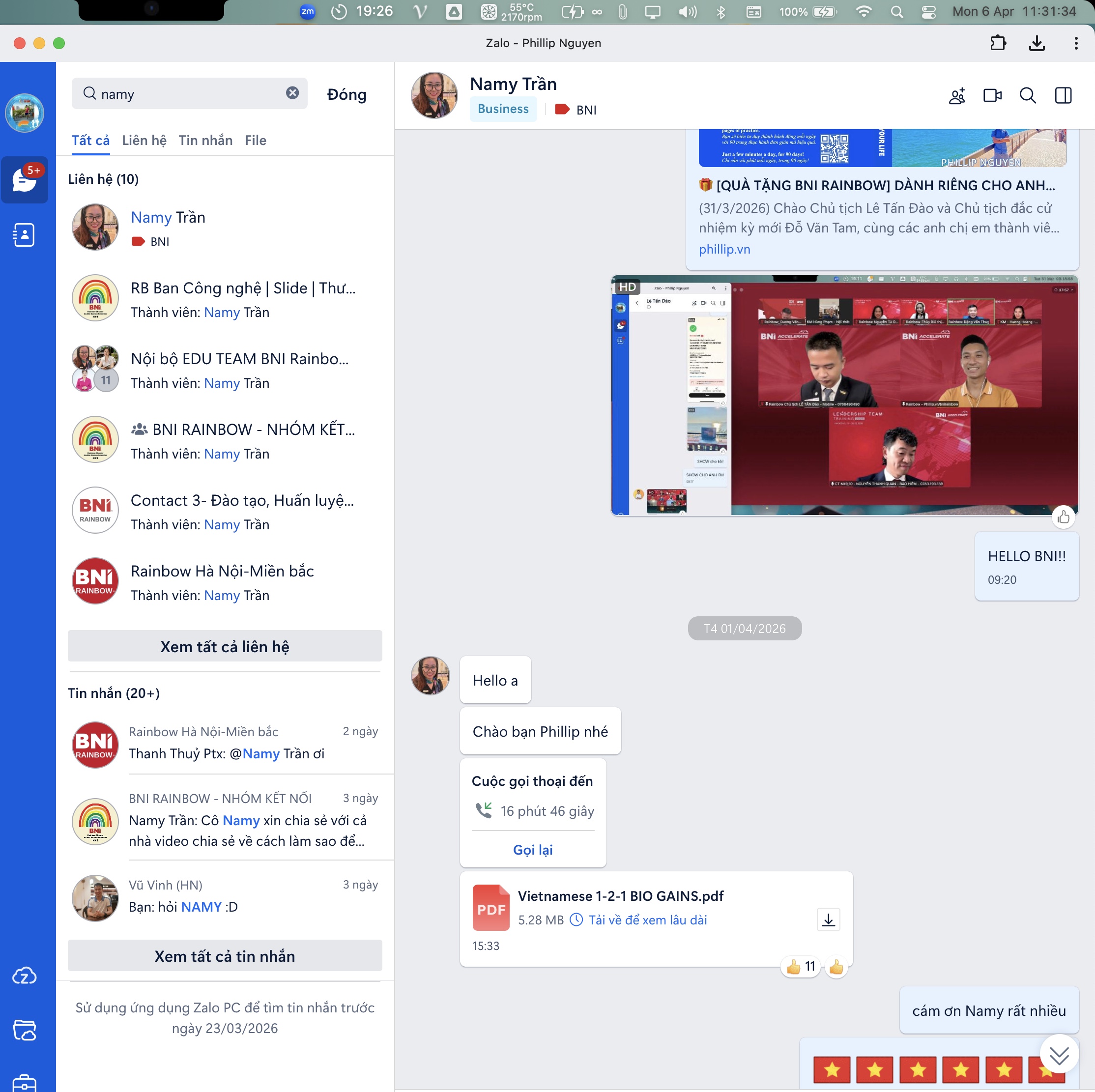This screenshot has width=1095, height=1092.
Task: Expand all messages with Xem tất cả tin nhắn
Action: pos(225,955)
